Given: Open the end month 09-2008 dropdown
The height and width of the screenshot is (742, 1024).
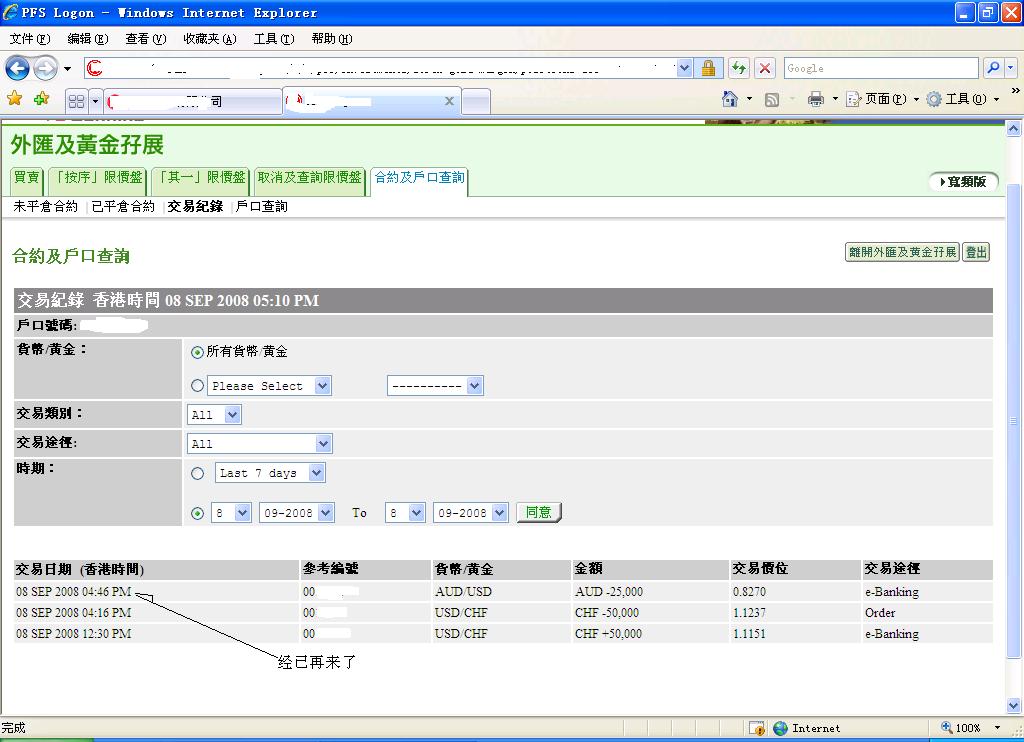Looking at the screenshot, I should [x=471, y=513].
